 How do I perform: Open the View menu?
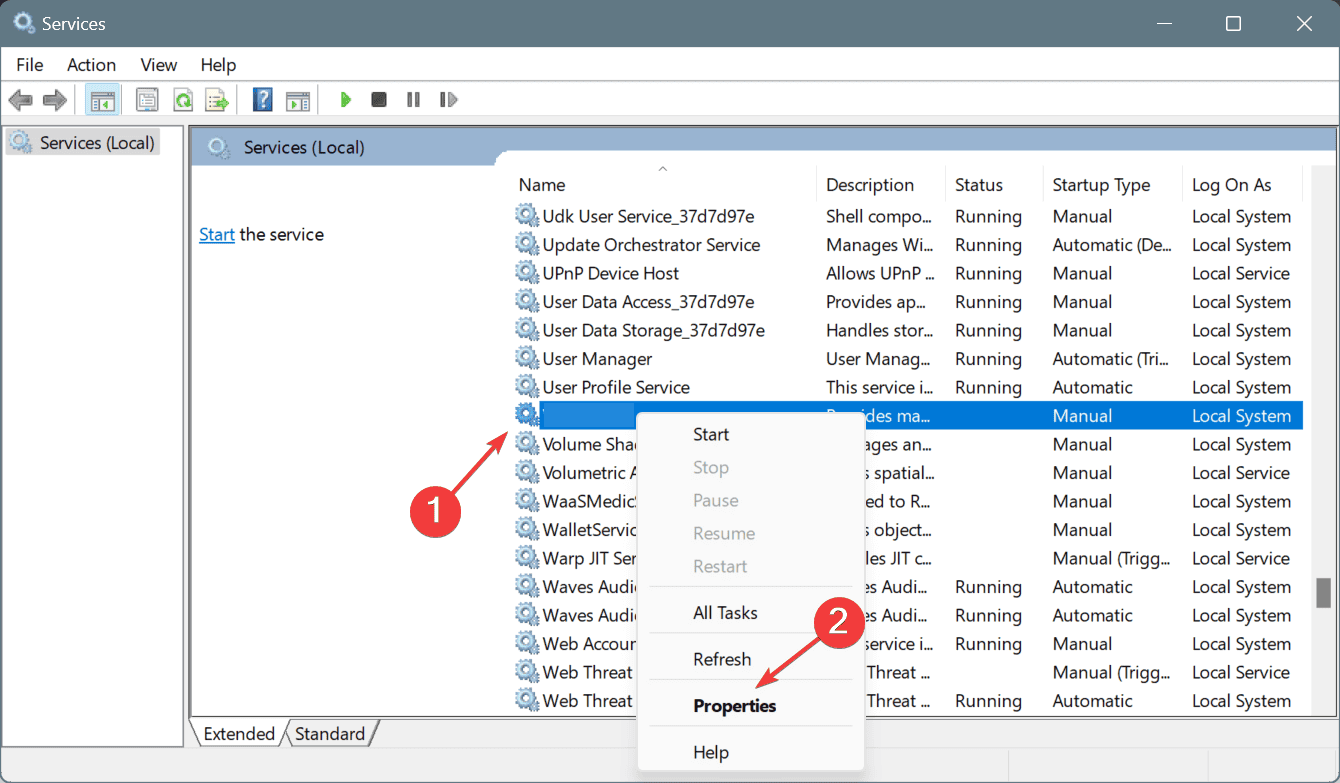tap(159, 64)
